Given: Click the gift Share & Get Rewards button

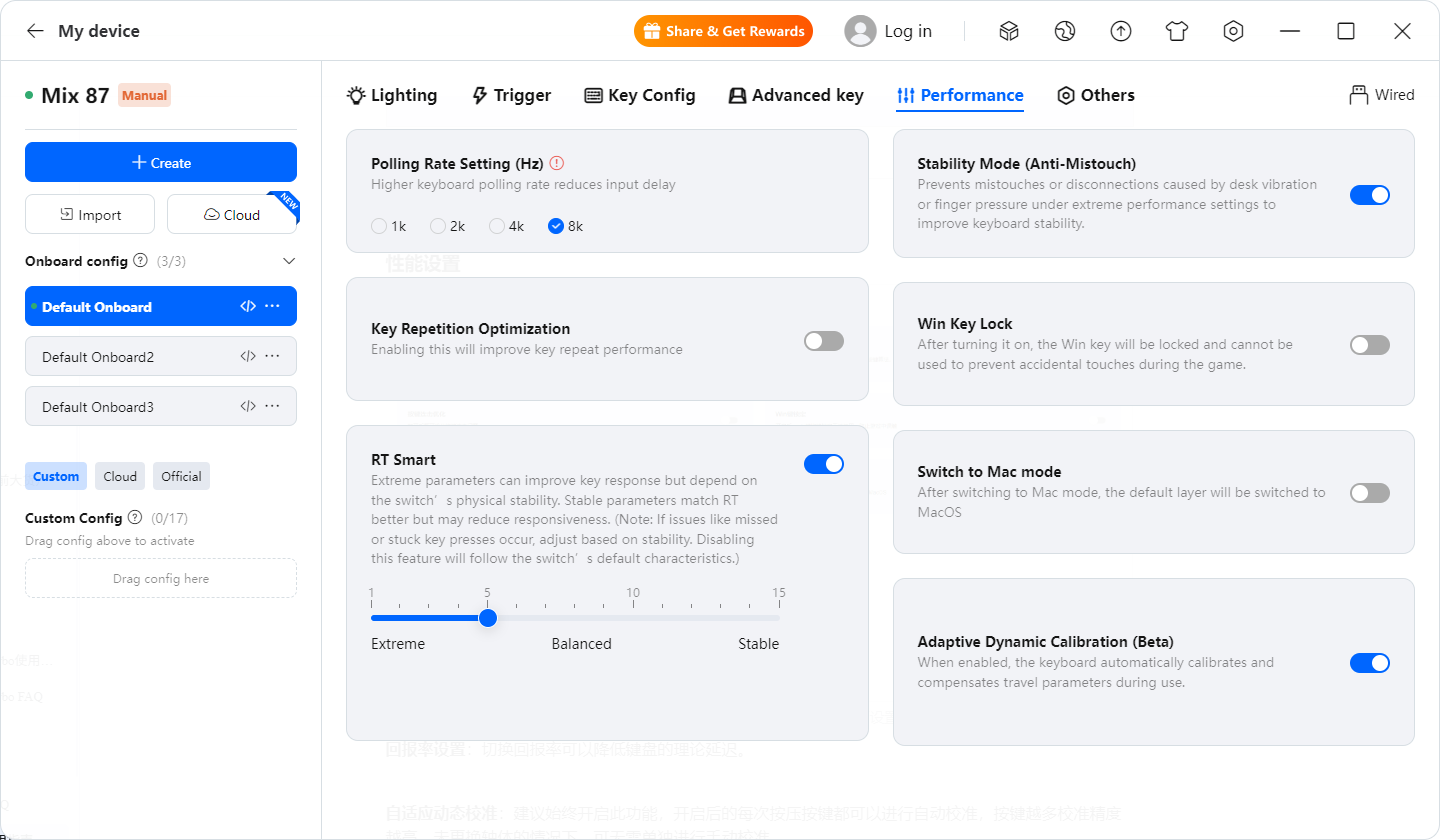Looking at the screenshot, I should 723,31.
